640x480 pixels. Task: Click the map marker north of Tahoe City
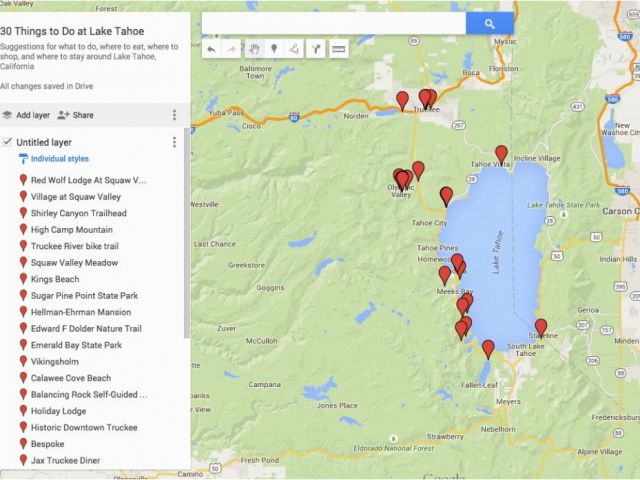coord(447,196)
